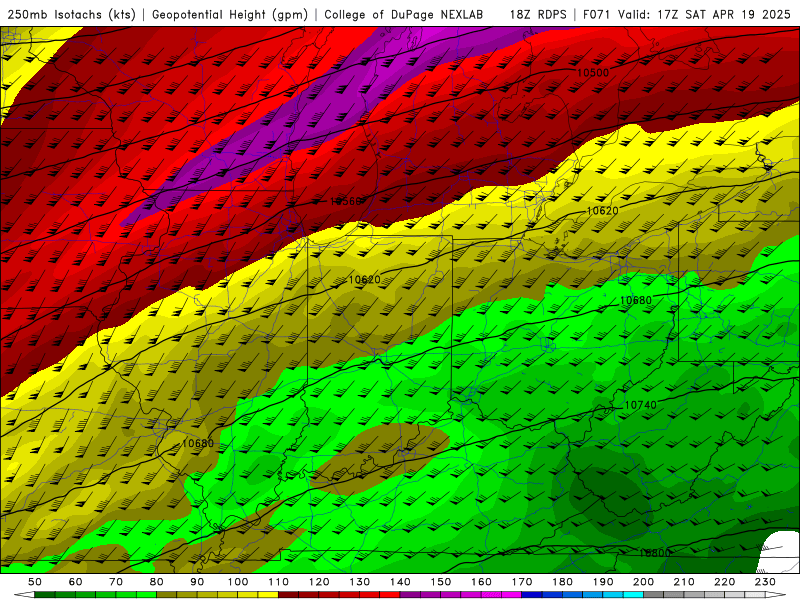Click the 80 knot legend value

[157, 582]
